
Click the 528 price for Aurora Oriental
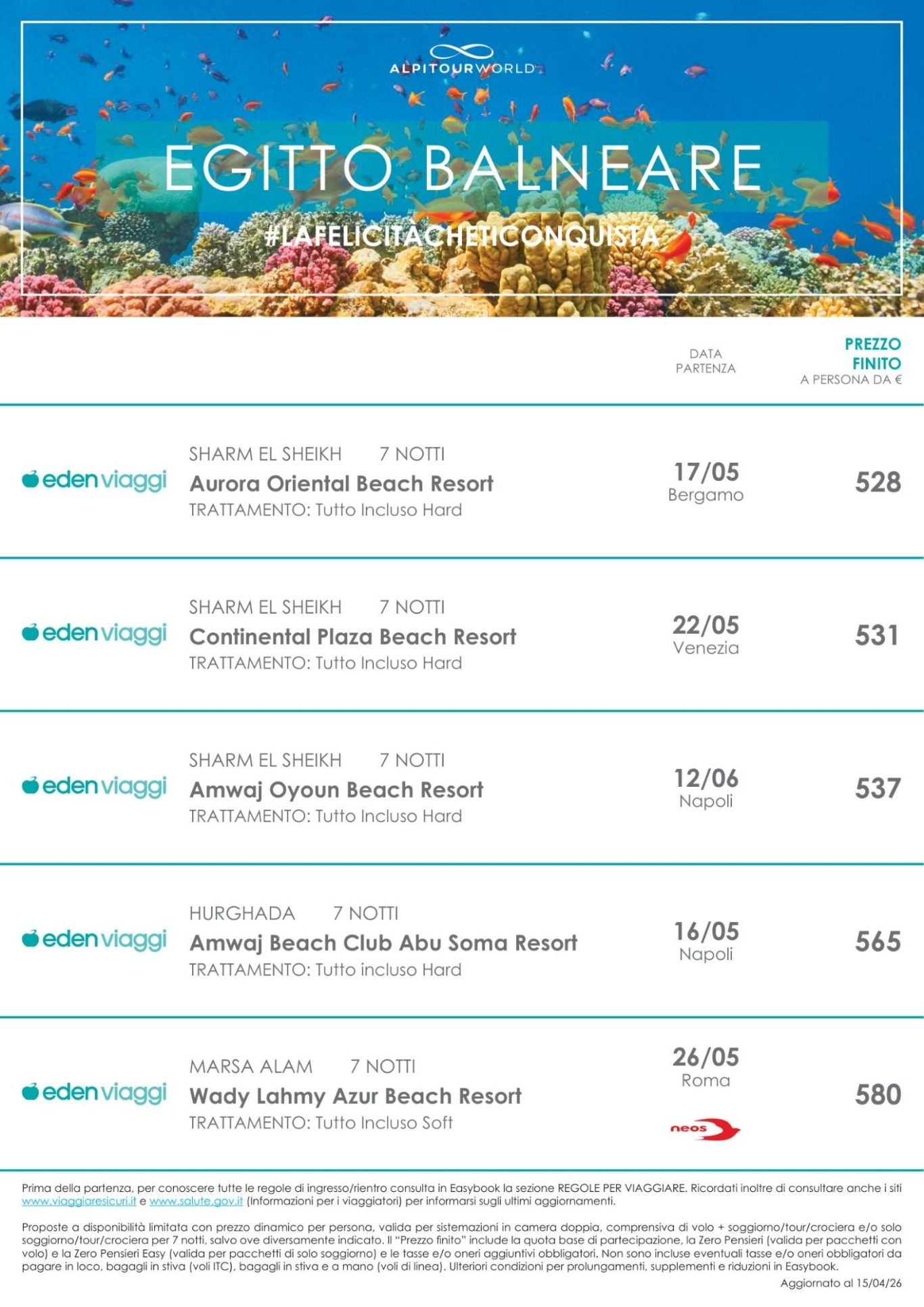tap(877, 482)
